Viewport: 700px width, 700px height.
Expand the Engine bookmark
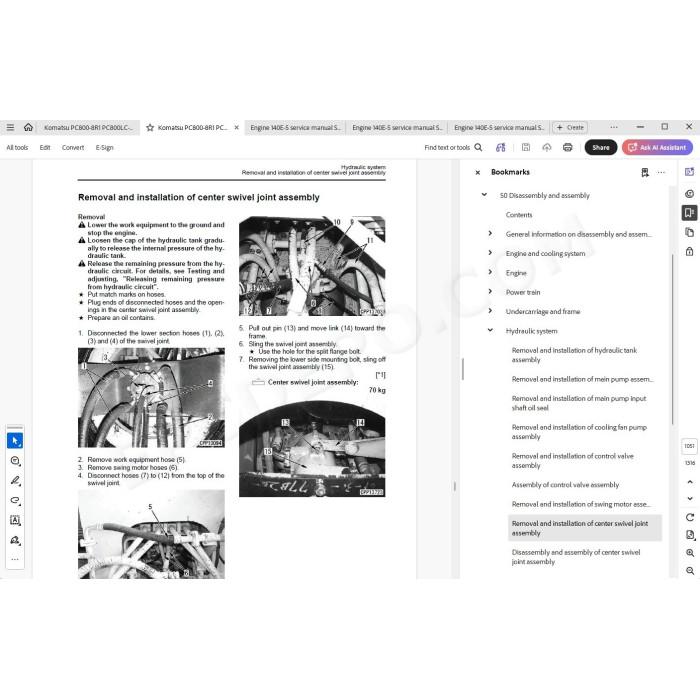pos(490,272)
